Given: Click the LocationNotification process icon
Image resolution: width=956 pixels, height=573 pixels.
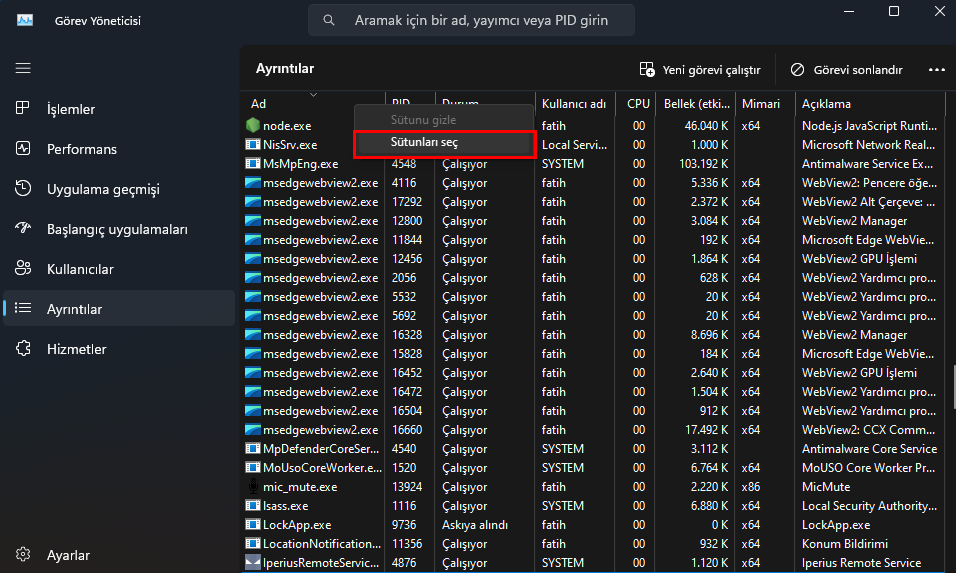Looking at the screenshot, I should [252, 543].
